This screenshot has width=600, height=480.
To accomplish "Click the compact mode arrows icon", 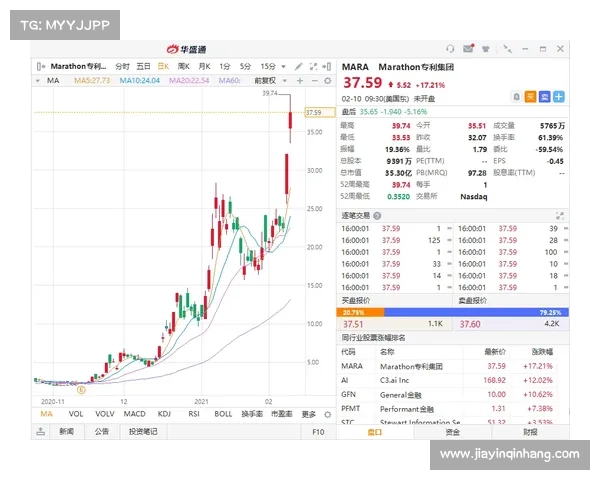I will 507,49.
